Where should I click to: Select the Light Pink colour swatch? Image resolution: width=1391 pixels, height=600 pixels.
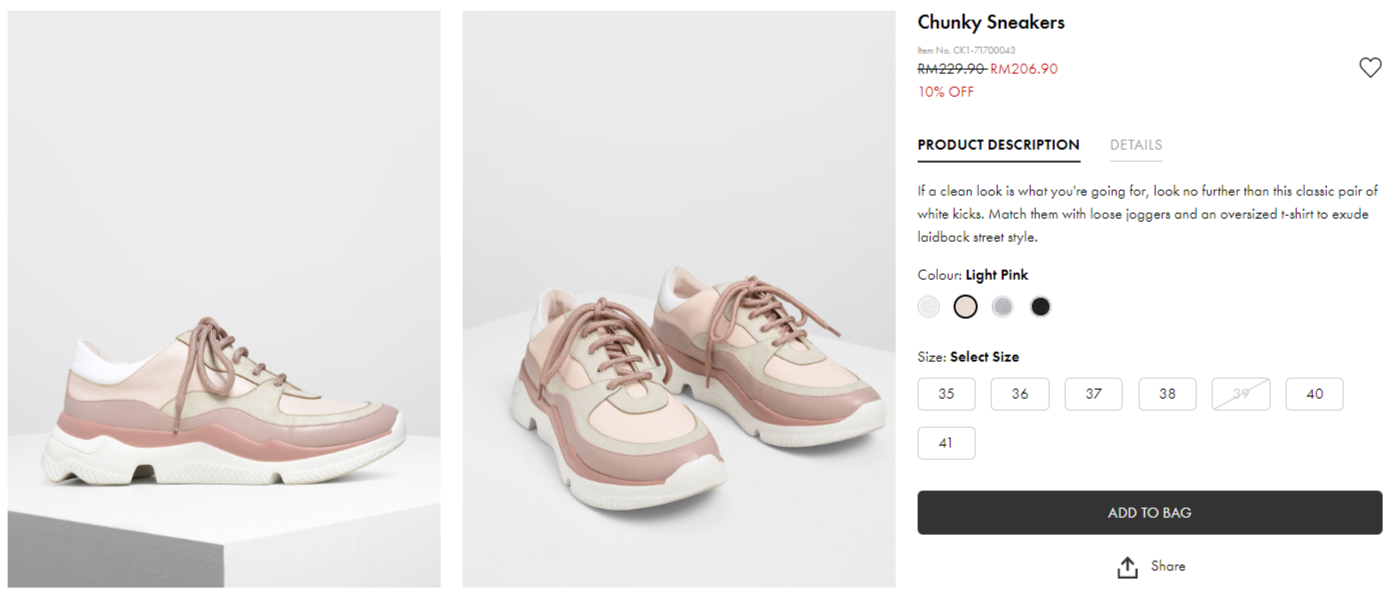click(965, 307)
